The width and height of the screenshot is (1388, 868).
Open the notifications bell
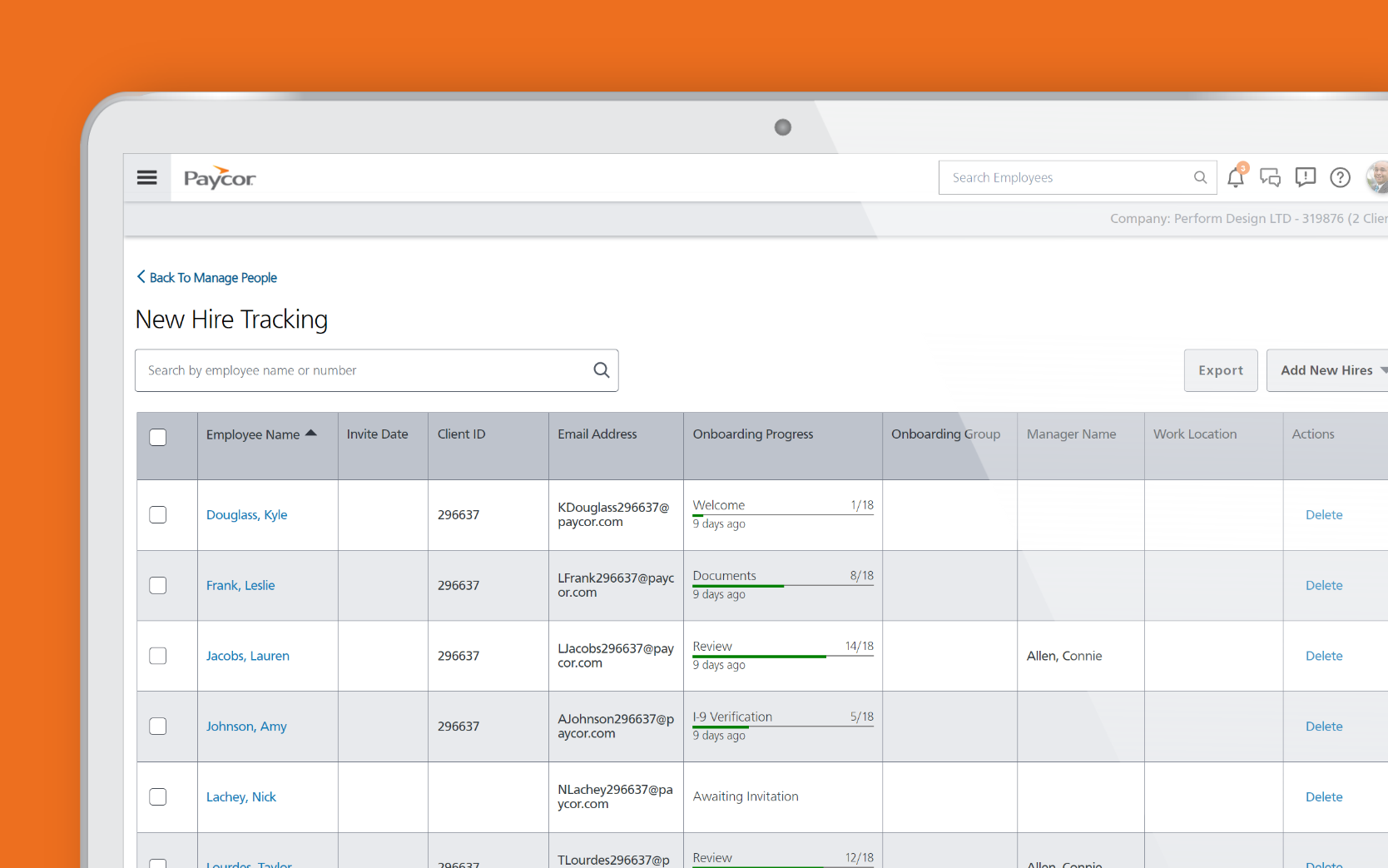click(1236, 176)
